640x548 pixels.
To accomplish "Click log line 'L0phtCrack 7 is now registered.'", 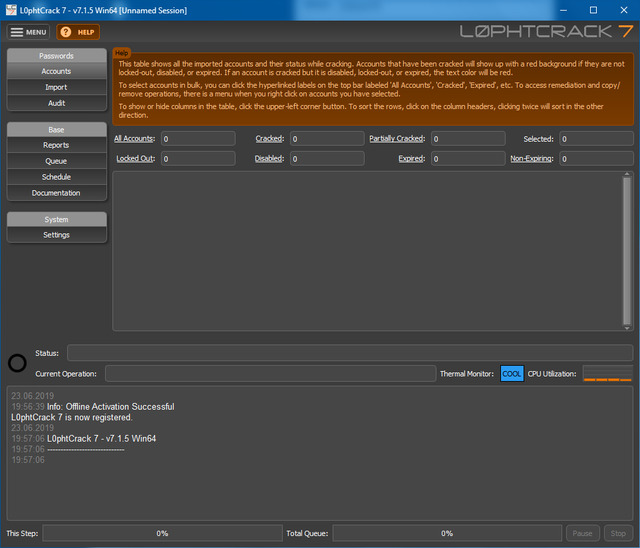I will tap(72, 417).
